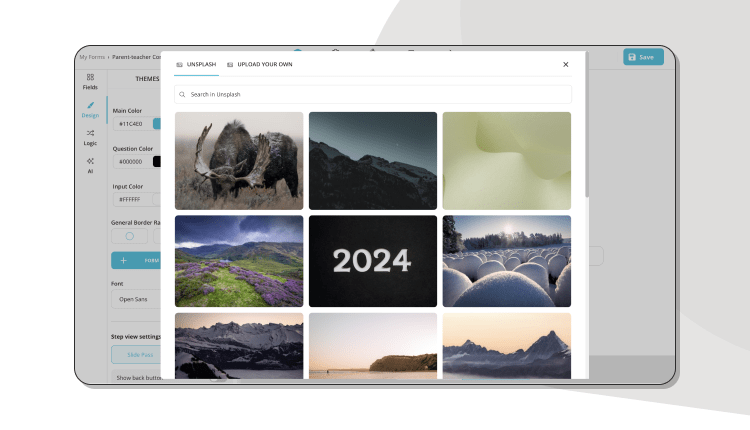Viewport: 750px width, 430px height.
Task: Select the snow-covered mounds photo
Action: (x=506, y=261)
